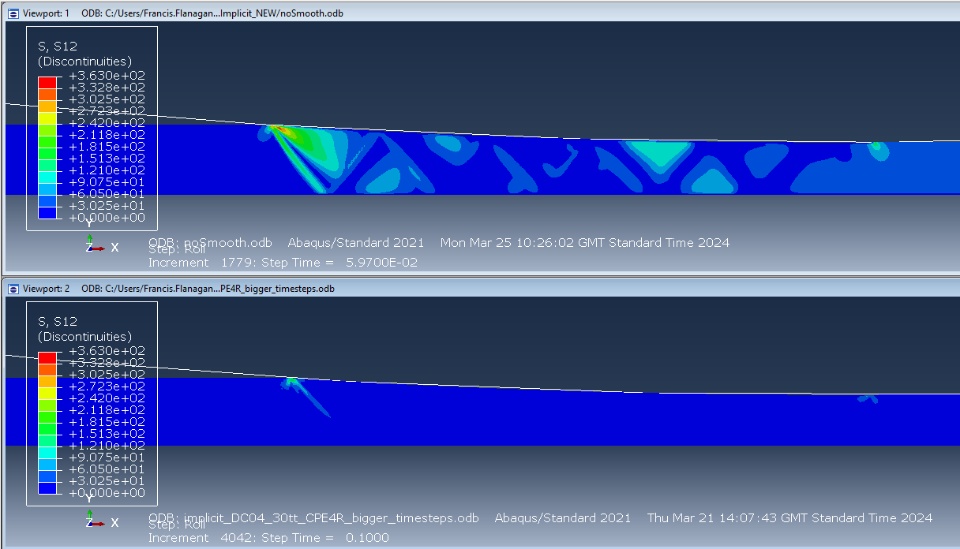The height and width of the screenshot is (549, 960).
Task: Open the Viewport 2 menu icon
Action: point(13,288)
